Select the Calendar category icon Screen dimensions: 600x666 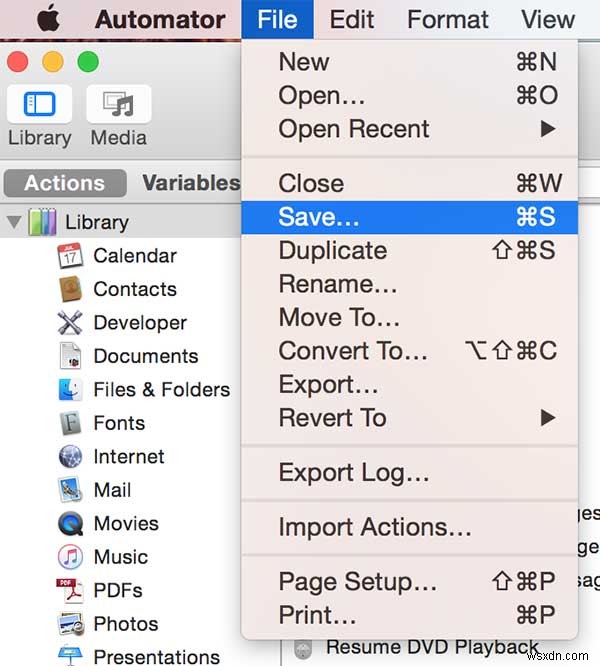pyautogui.click(x=70, y=255)
